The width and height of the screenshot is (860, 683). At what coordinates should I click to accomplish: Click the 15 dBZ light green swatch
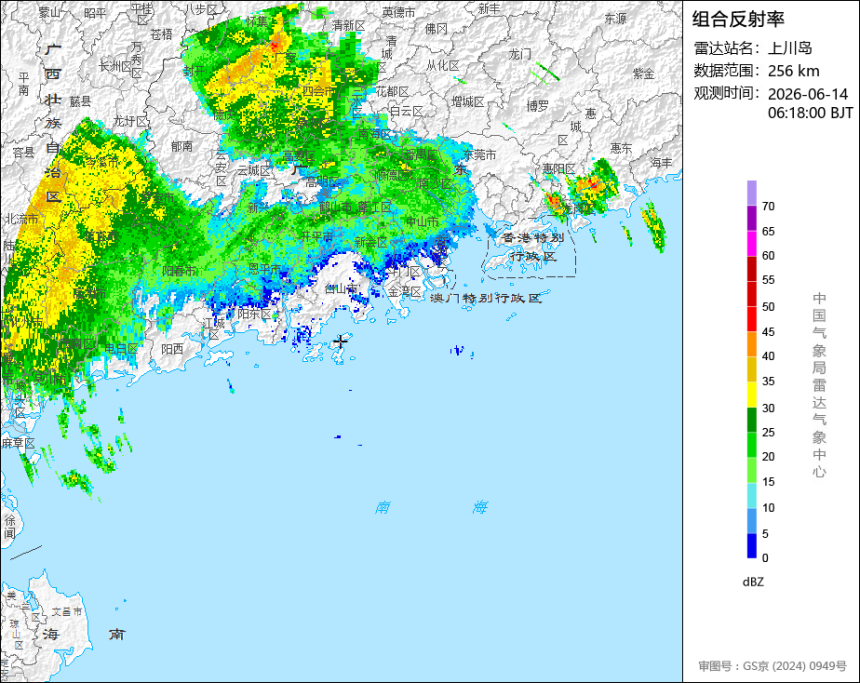pyautogui.click(x=751, y=470)
